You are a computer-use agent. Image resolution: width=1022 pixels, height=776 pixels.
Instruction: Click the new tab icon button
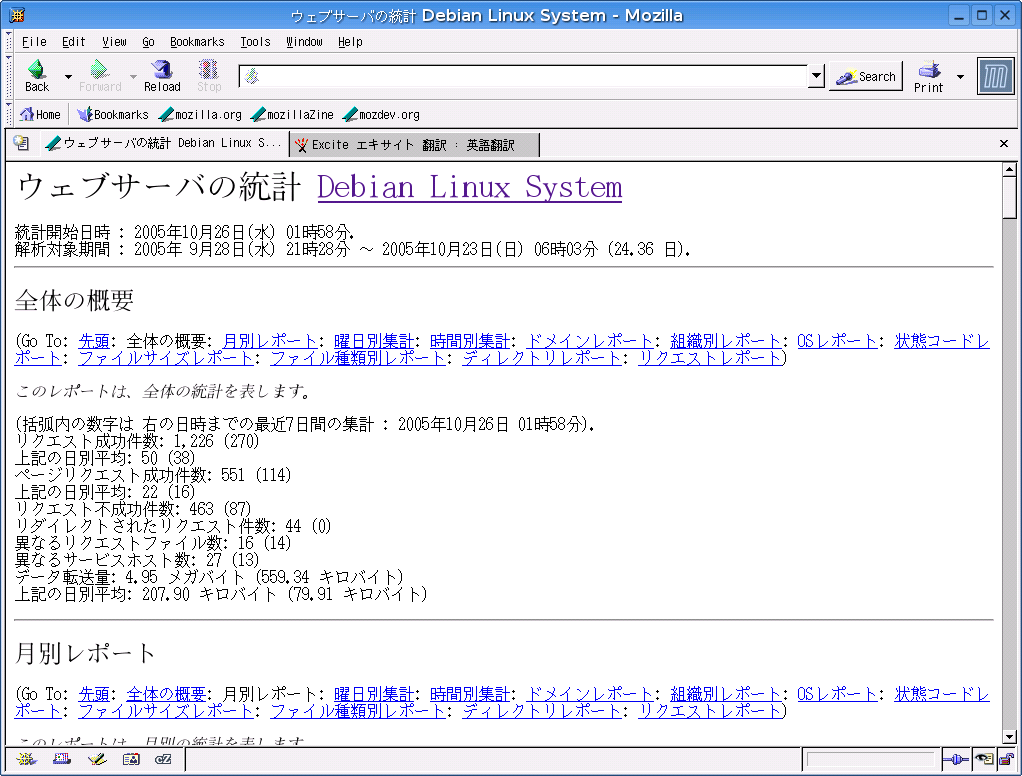[x=22, y=143]
